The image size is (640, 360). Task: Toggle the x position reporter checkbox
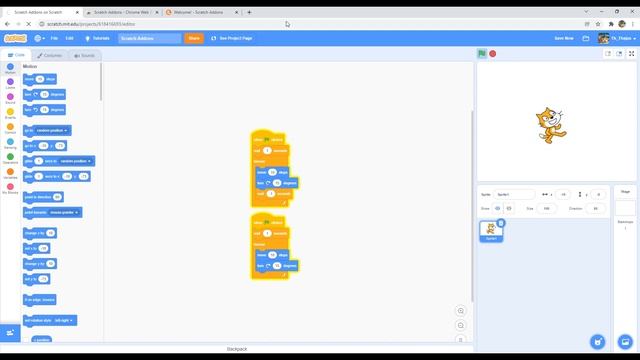coord(26,340)
